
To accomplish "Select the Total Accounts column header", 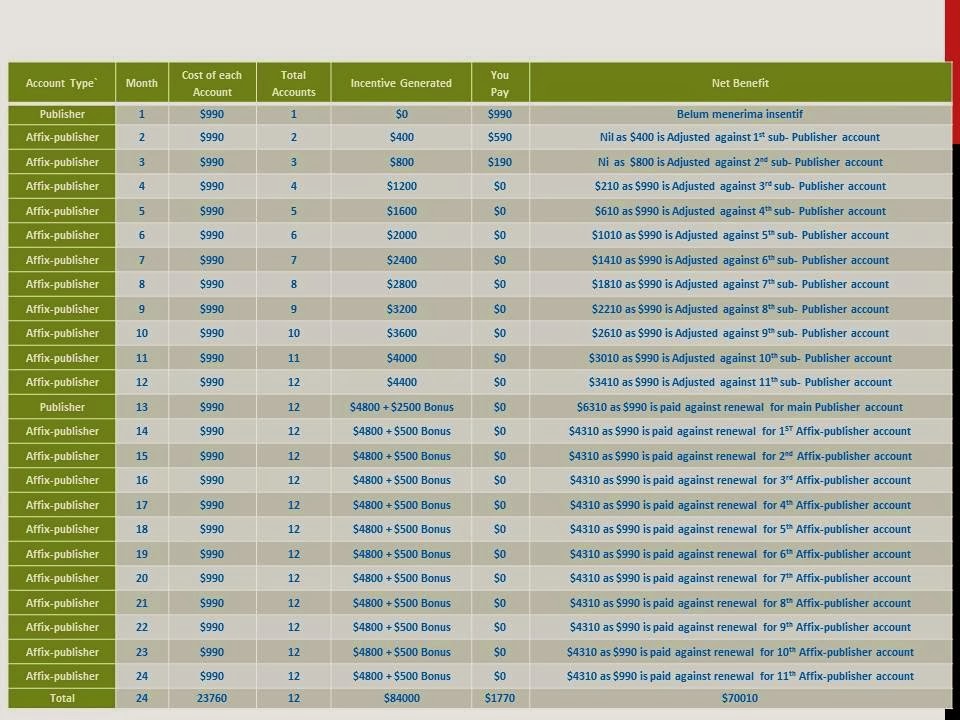I will click(293, 83).
